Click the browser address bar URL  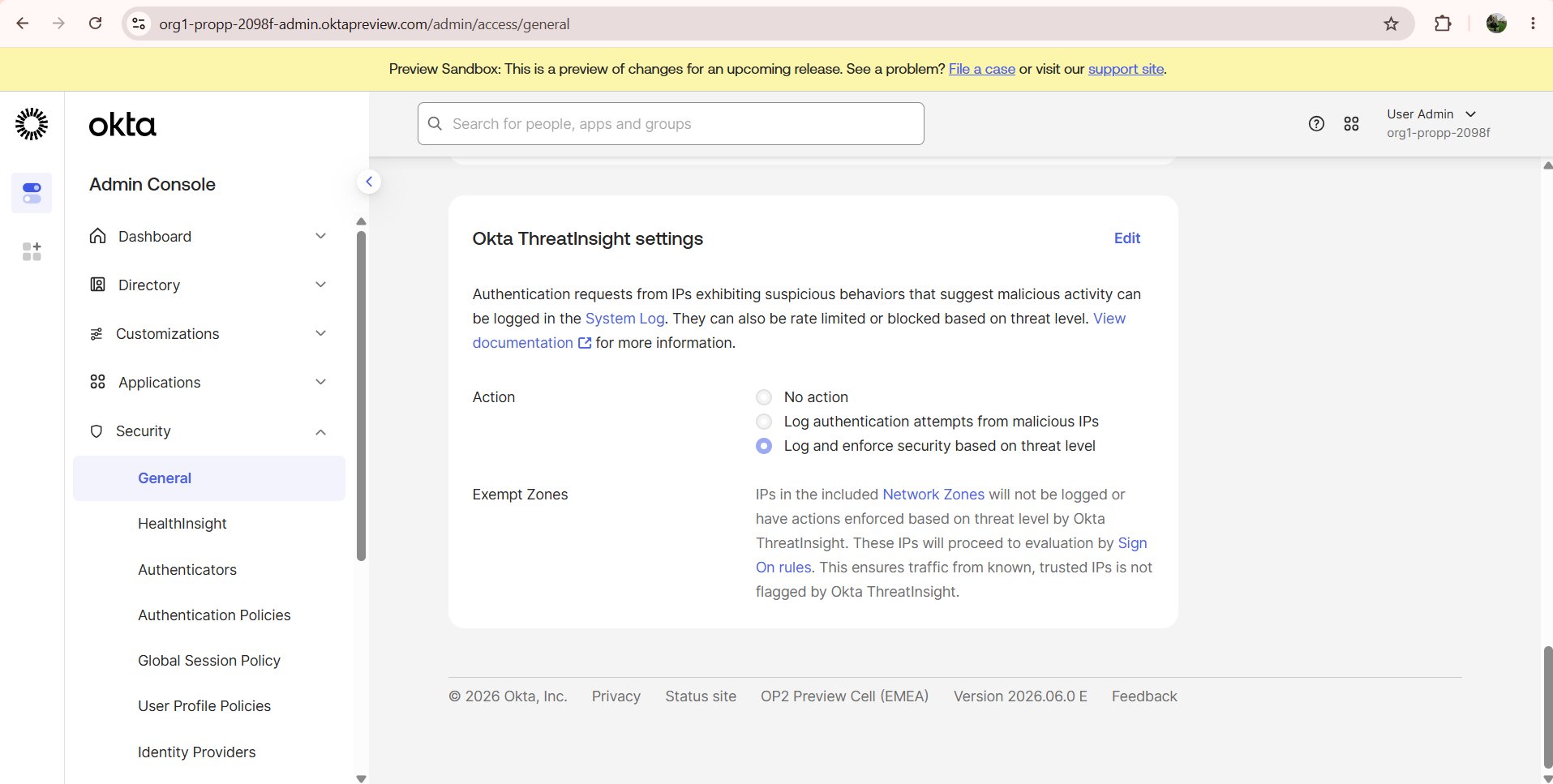pyautogui.click(x=364, y=24)
